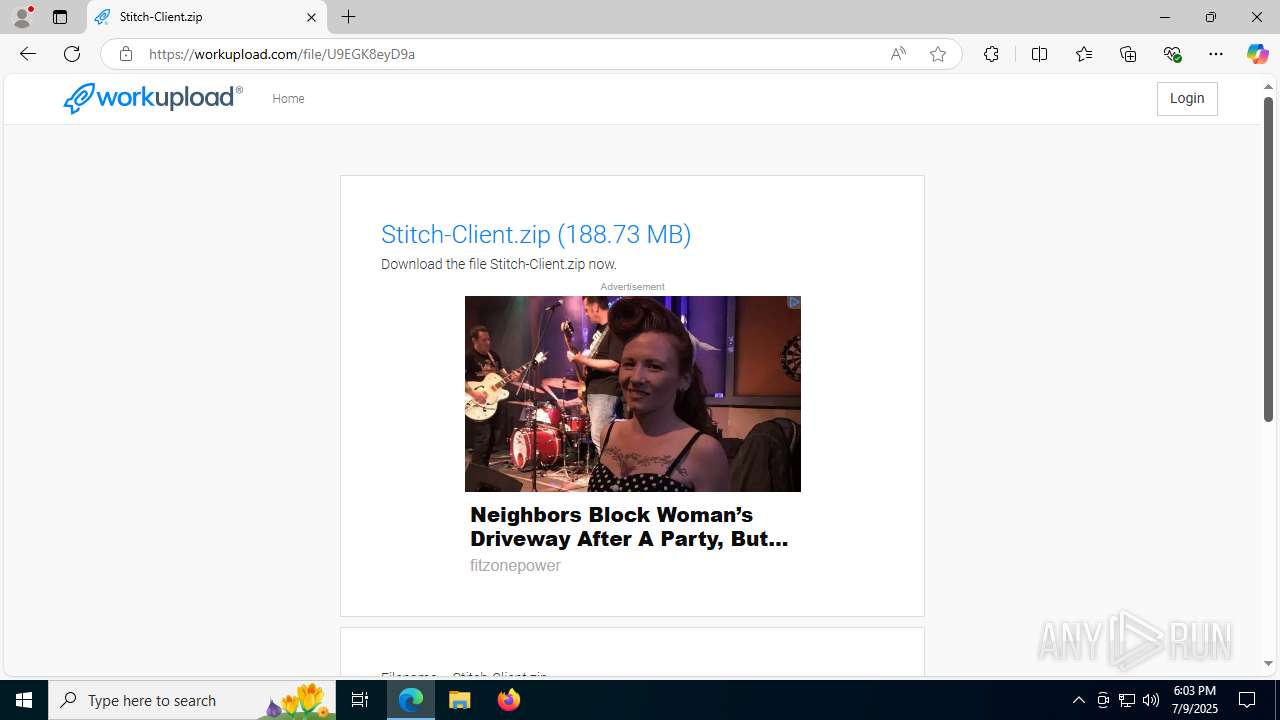Open File Explorer from taskbar
The image size is (1280, 720).
coord(460,700)
